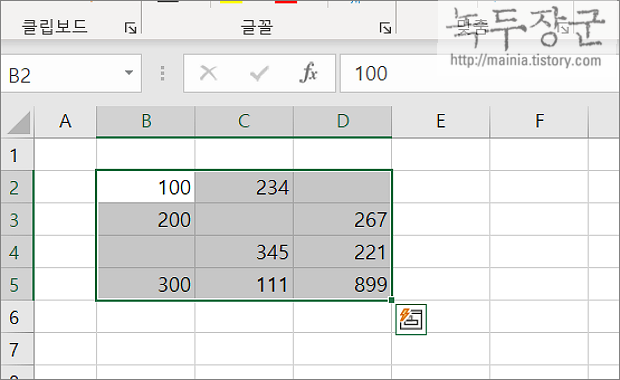Select row 4 header
620x380 pixels.
click(x=17, y=252)
